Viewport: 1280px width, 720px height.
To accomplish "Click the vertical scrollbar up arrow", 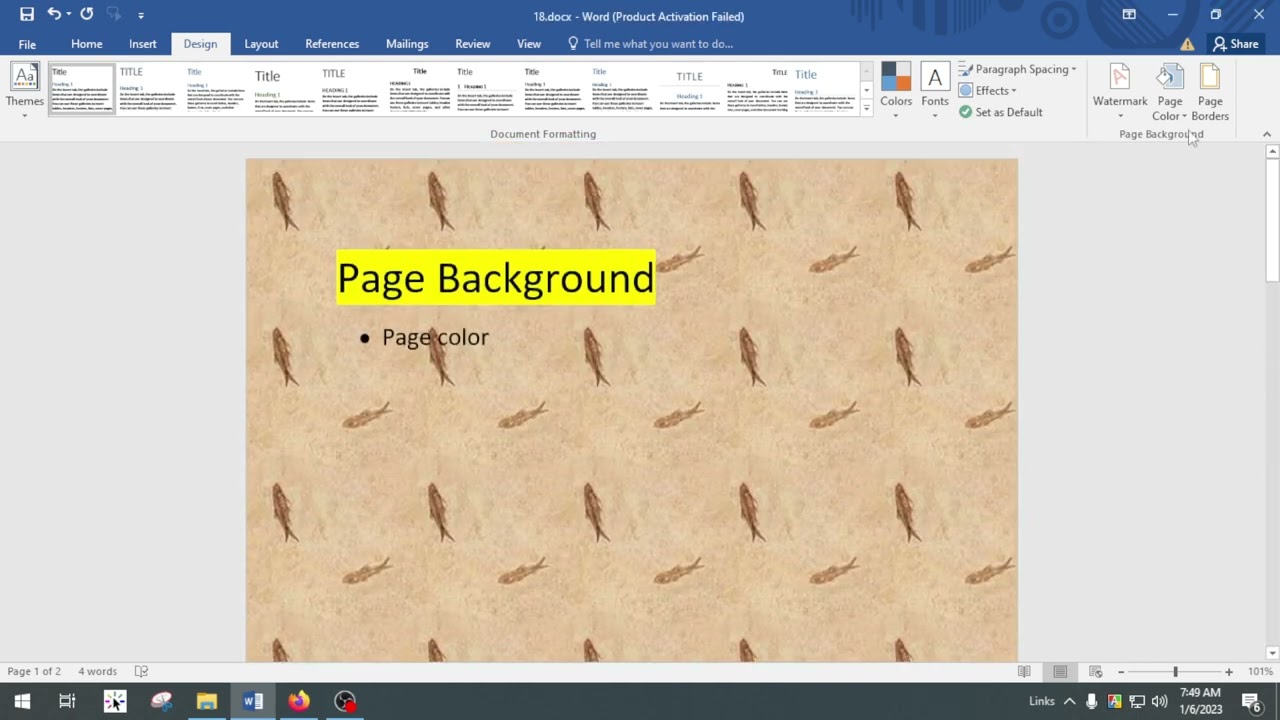I will click(1272, 152).
